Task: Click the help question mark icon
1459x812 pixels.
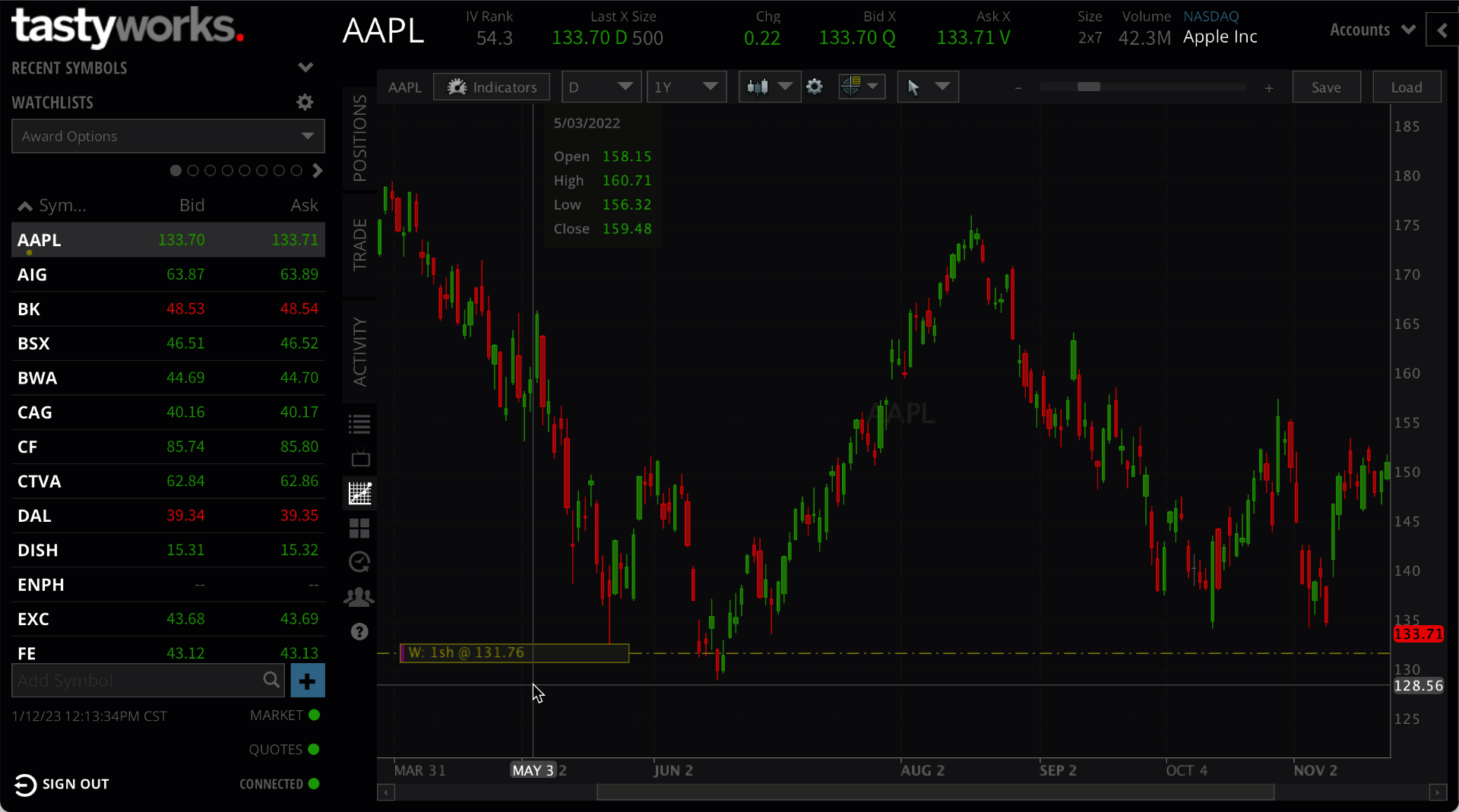Action: pyautogui.click(x=359, y=631)
